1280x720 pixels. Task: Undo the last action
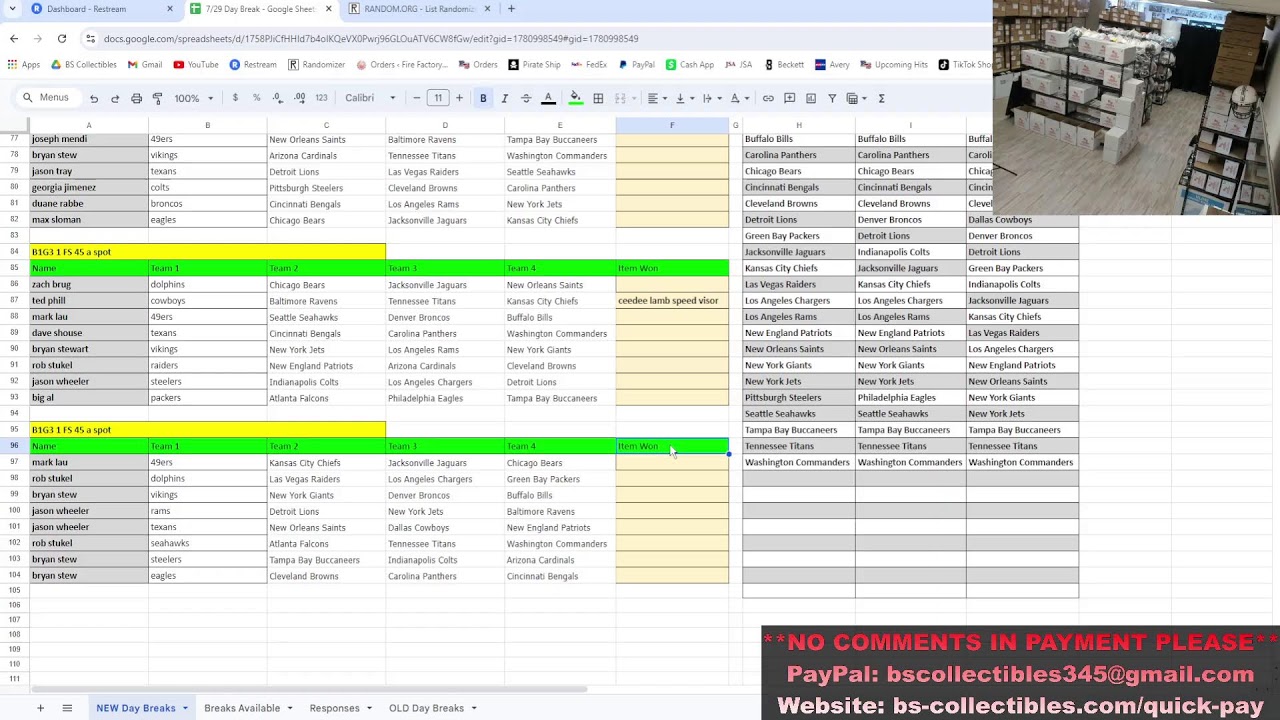(94, 98)
